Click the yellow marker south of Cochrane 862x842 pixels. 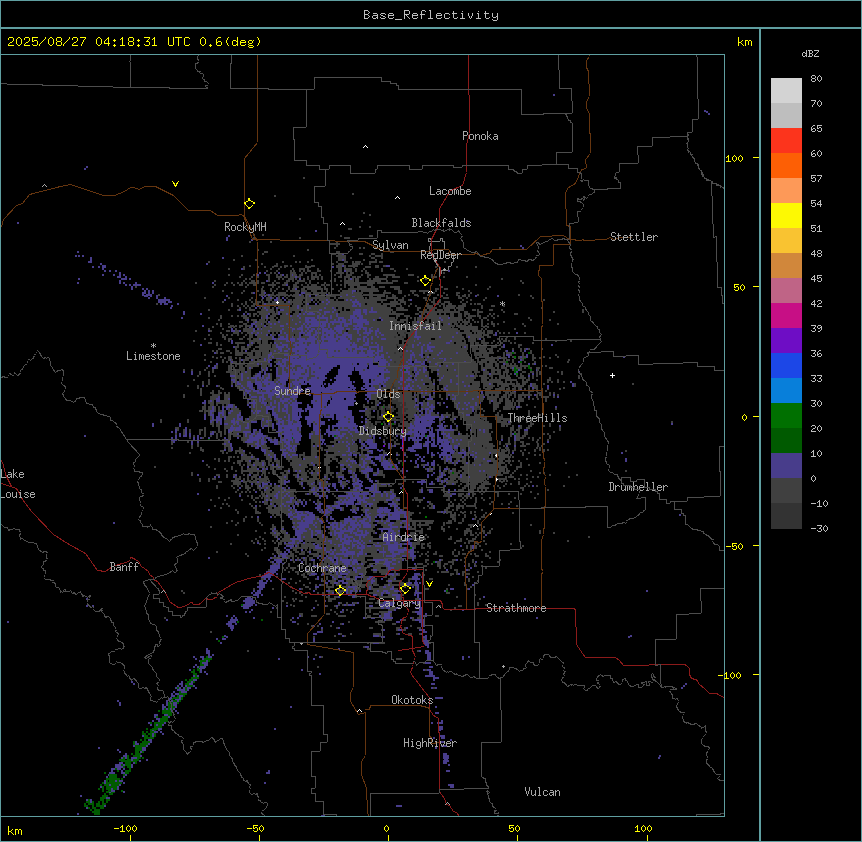coord(340,591)
